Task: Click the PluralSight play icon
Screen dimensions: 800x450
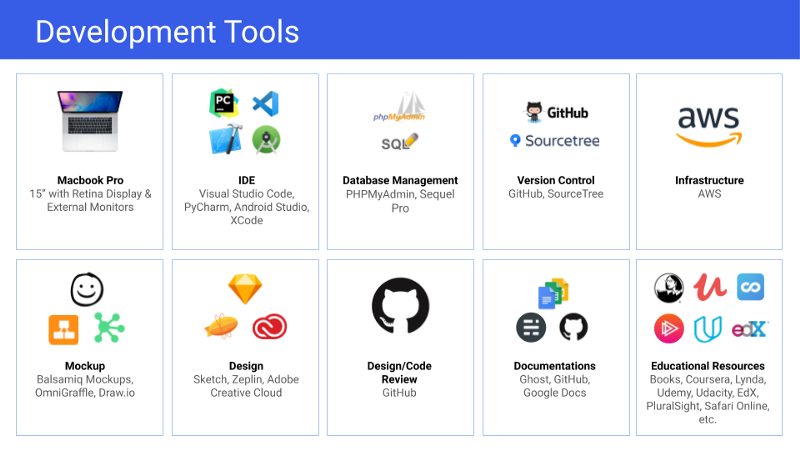Action: 668,329
